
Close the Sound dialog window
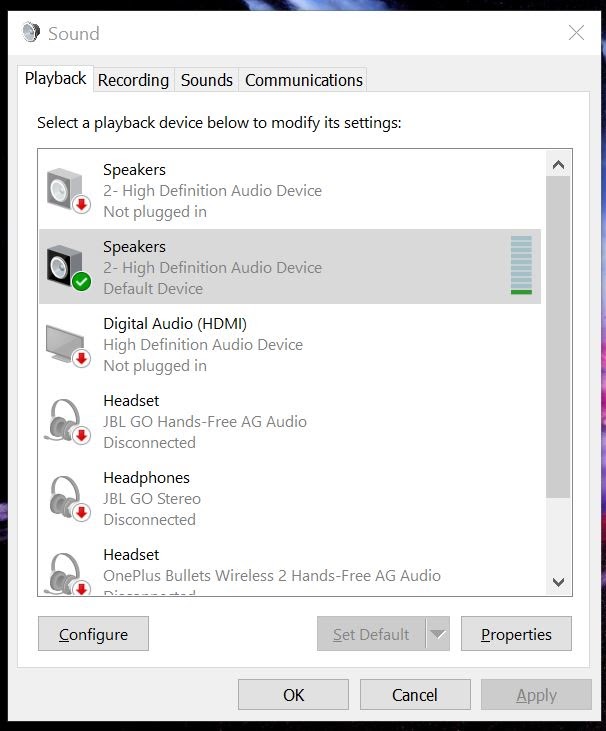576,33
